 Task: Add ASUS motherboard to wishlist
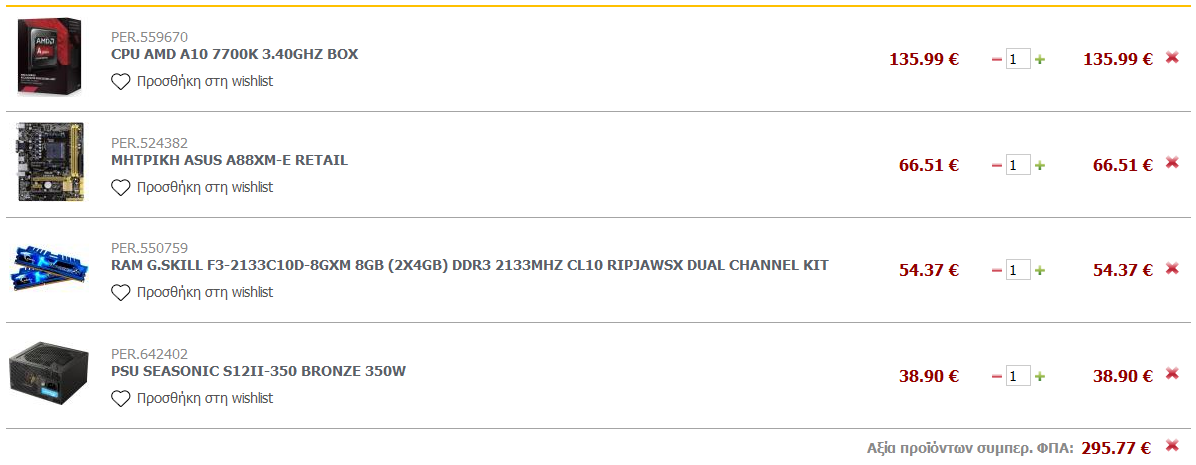click(x=192, y=188)
